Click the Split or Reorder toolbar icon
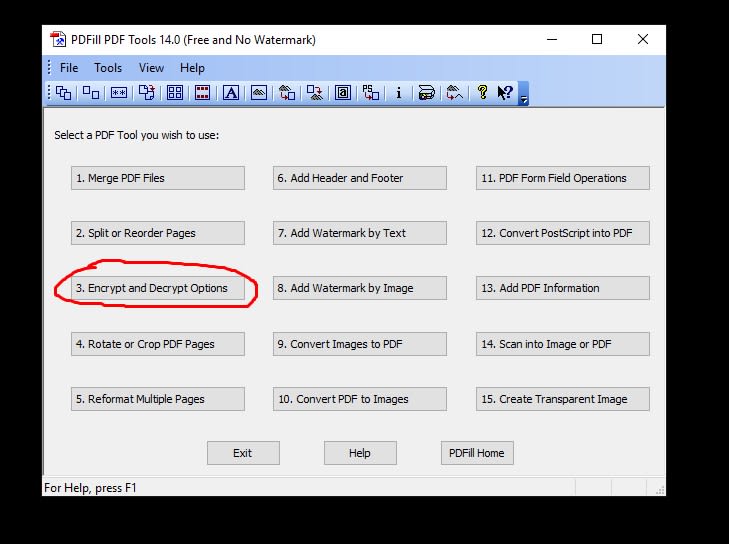Screen dimensions: 729x544 click(x=91, y=93)
